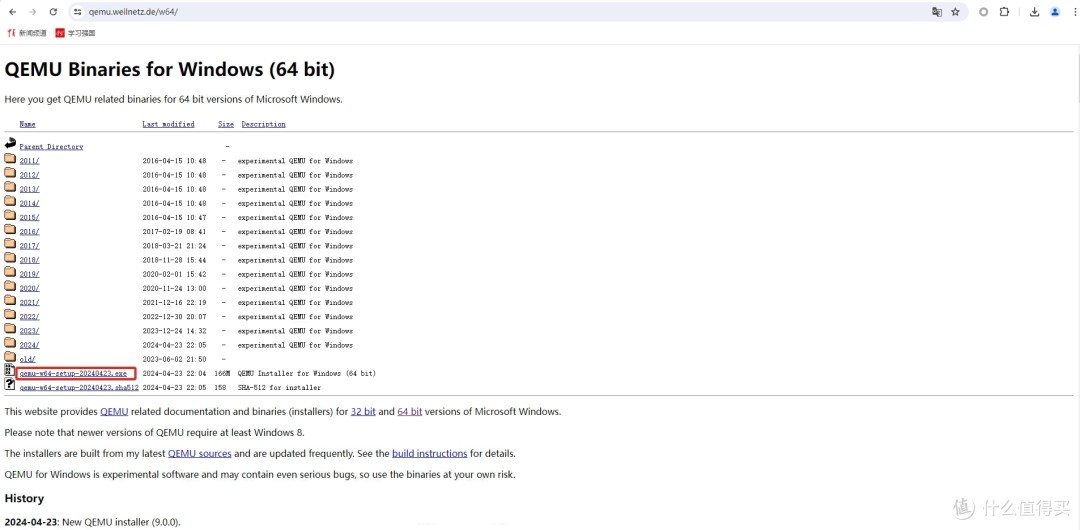Click date '2023-06-02 21:50'

174,359
